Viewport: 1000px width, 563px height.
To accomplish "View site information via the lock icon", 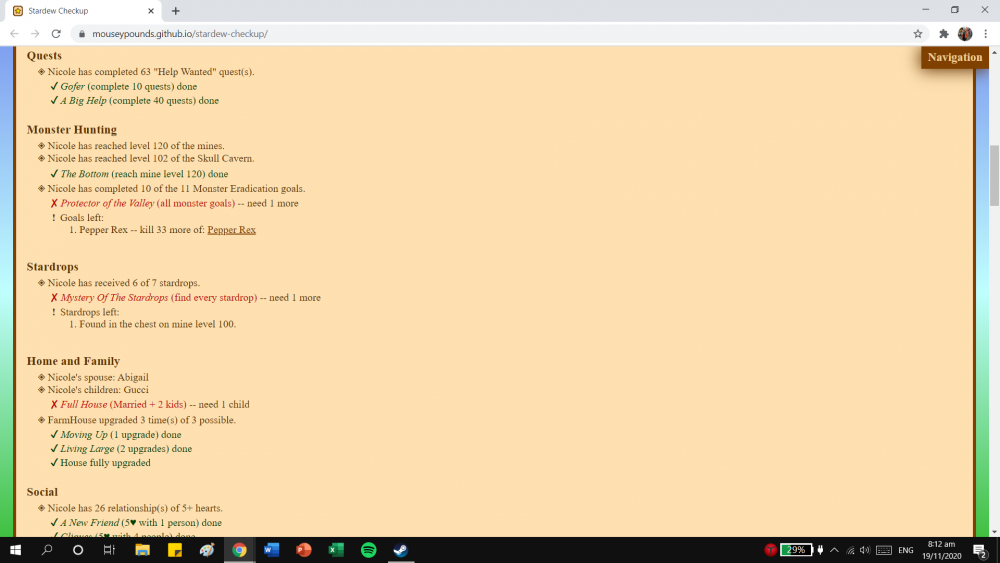I will click(x=82, y=34).
